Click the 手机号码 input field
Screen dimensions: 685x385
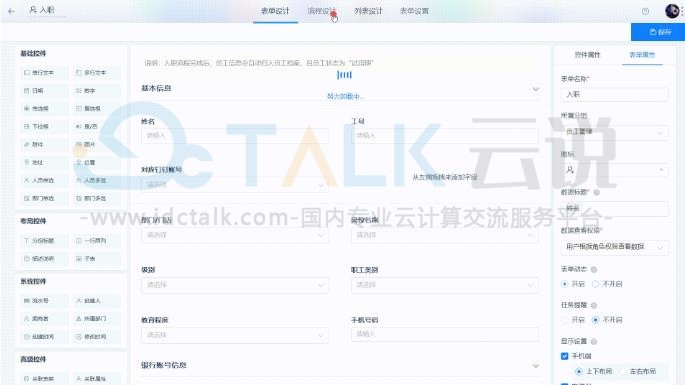[444, 334]
